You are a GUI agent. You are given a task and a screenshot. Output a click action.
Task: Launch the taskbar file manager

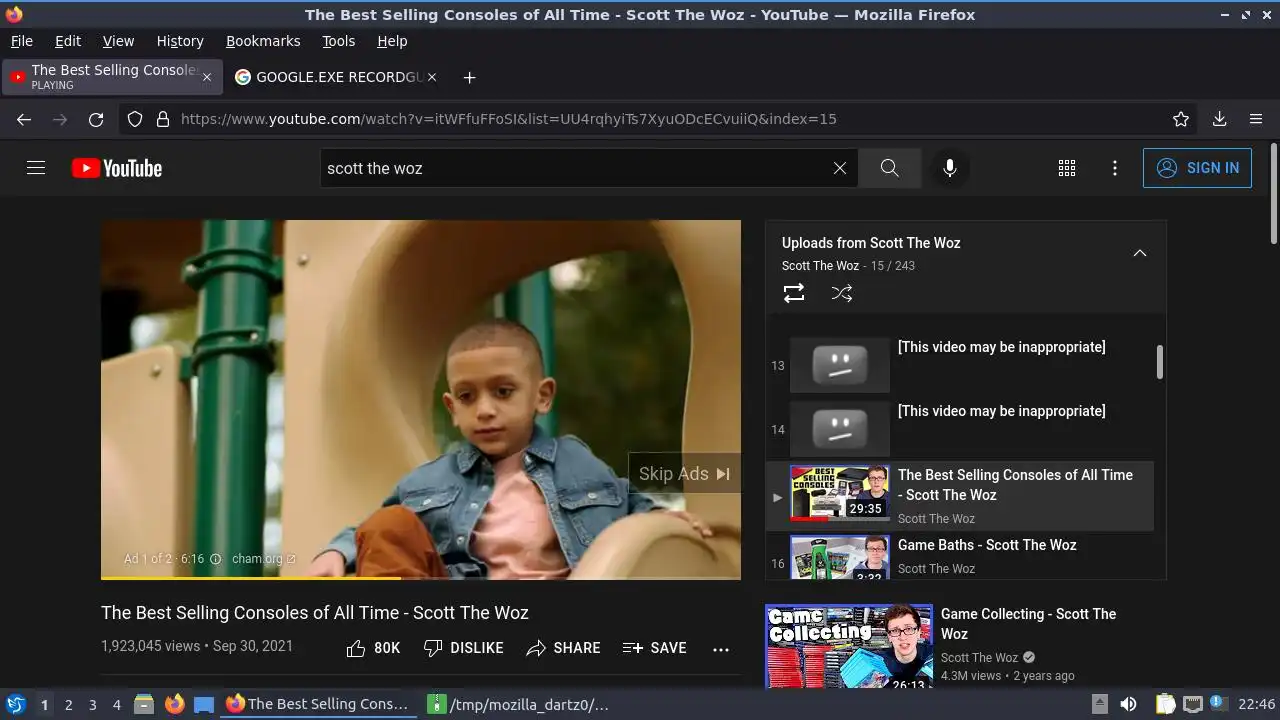coord(144,704)
